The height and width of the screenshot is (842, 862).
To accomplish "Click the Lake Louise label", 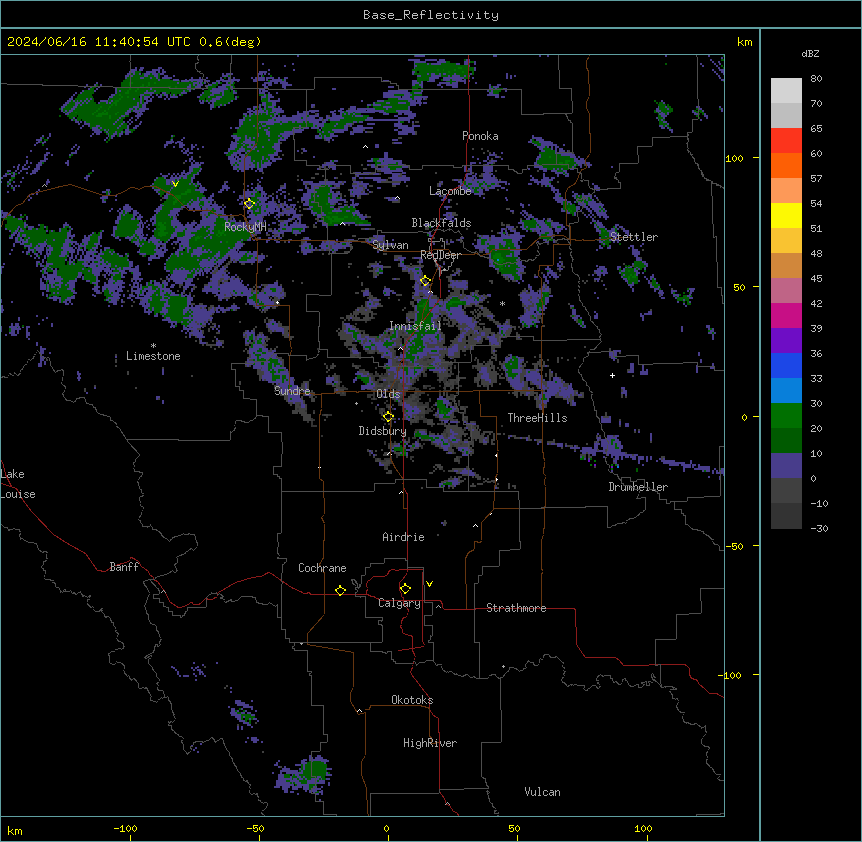I will [x=18, y=484].
